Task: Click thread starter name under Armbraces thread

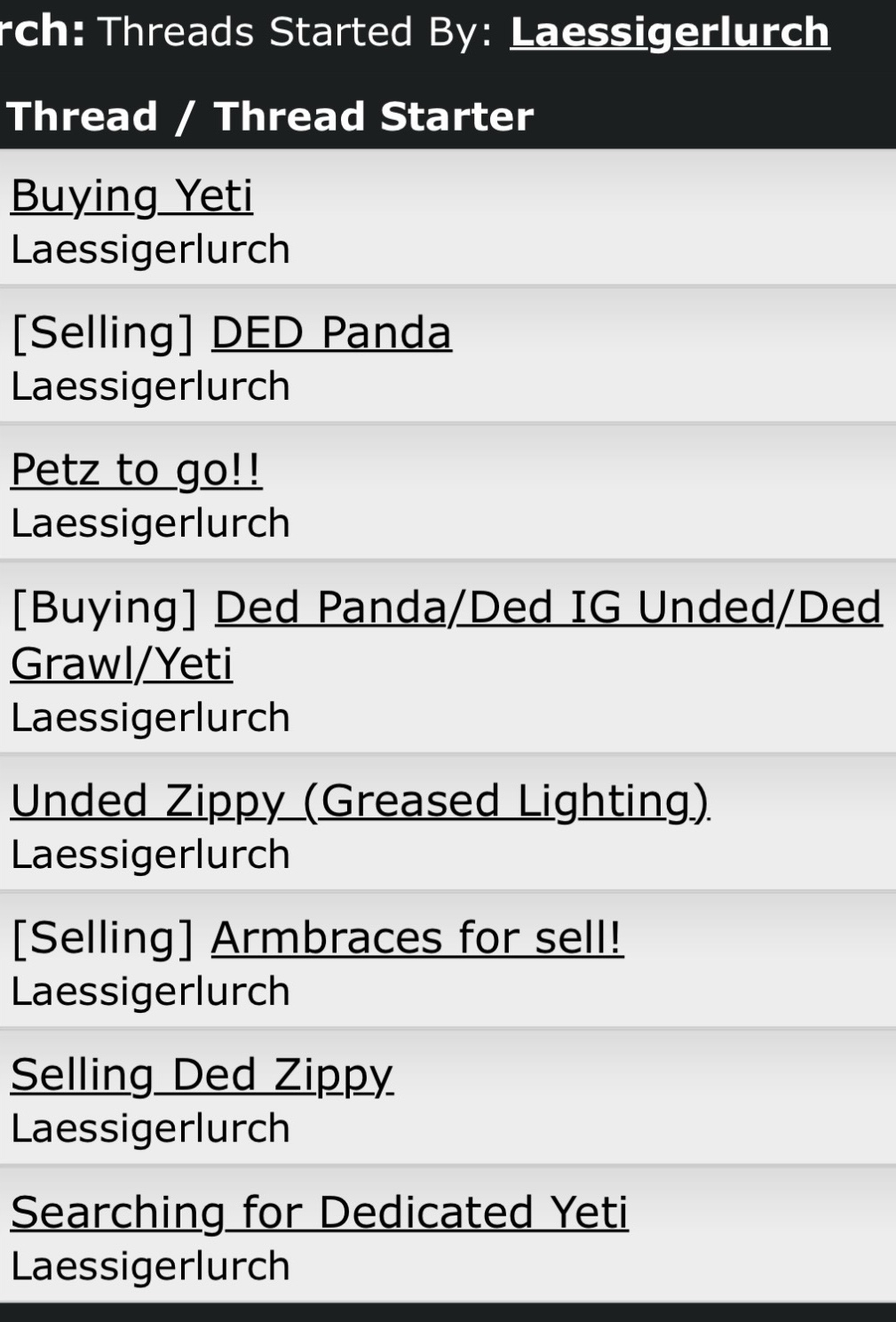Action: 150,991
